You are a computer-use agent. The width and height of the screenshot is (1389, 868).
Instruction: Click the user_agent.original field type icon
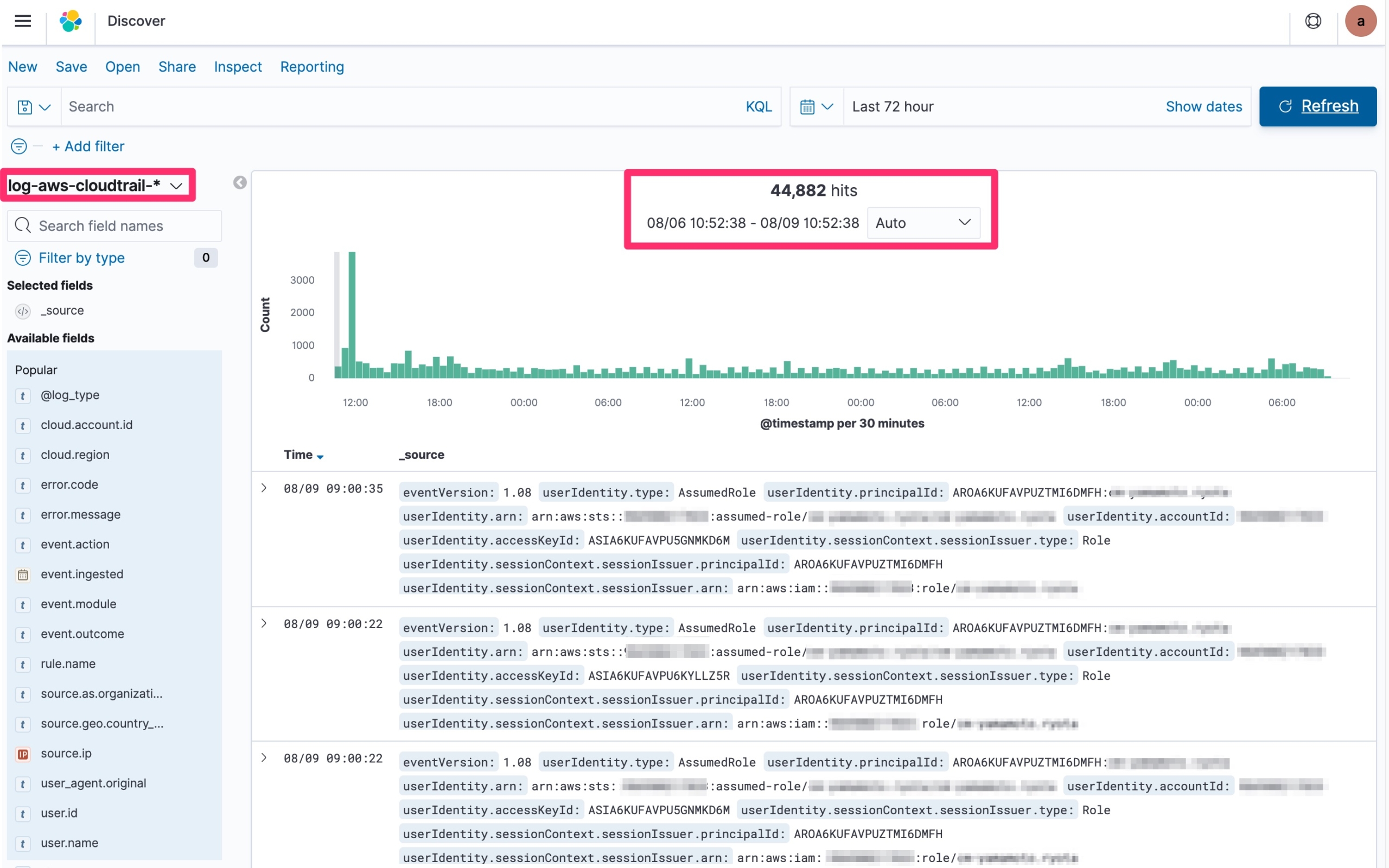pyautogui.click(x=23, y=783)
